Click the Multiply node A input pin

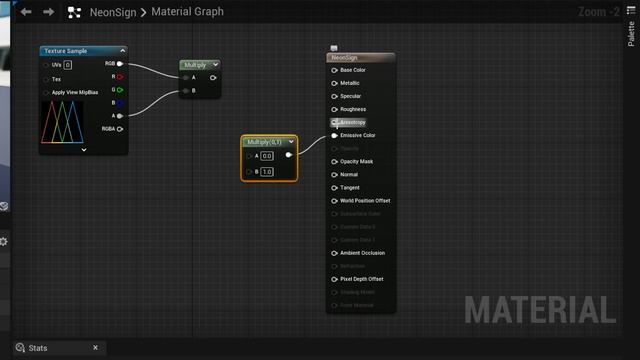186,78
